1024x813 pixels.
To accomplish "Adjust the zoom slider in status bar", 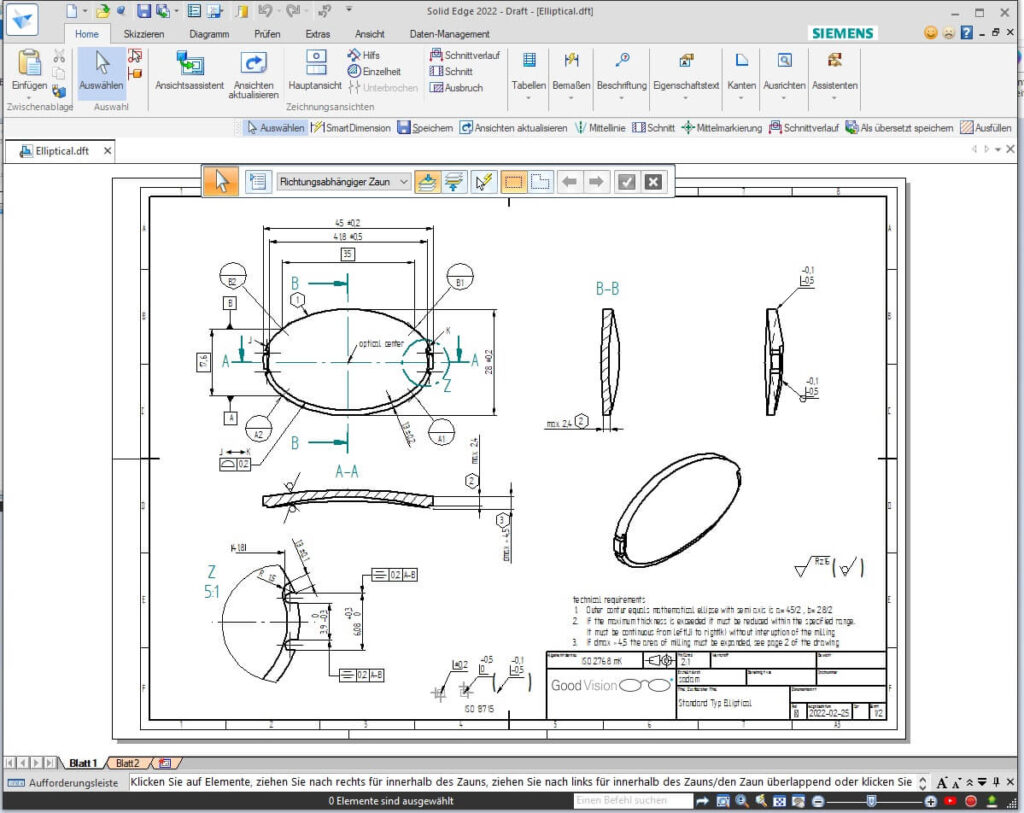I will click(x=872, y=801).
